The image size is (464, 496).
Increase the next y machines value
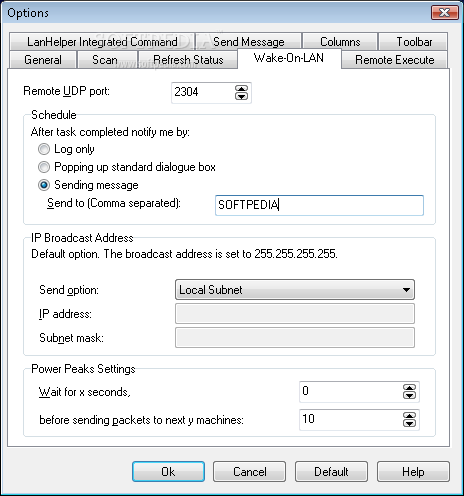(x=409, y=416)
